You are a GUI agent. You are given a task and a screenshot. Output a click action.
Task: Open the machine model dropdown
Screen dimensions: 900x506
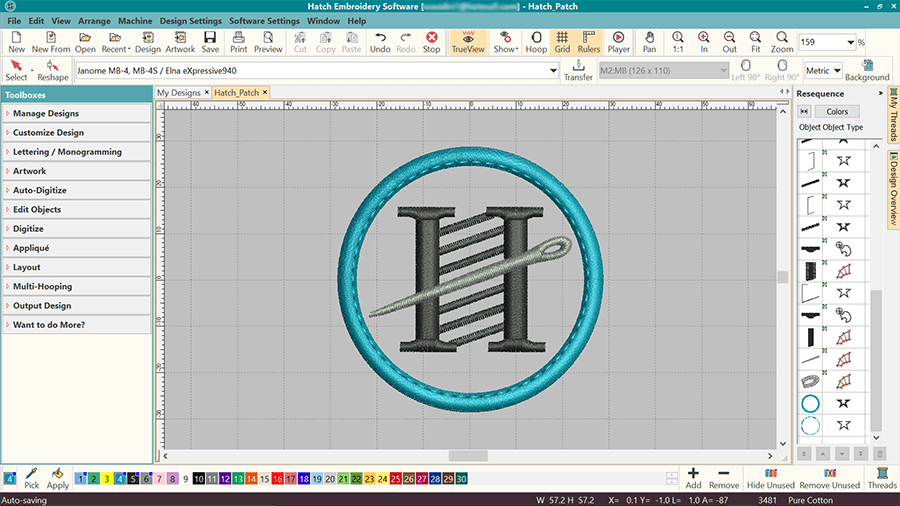pyautogui.click(x=553, y=71)
